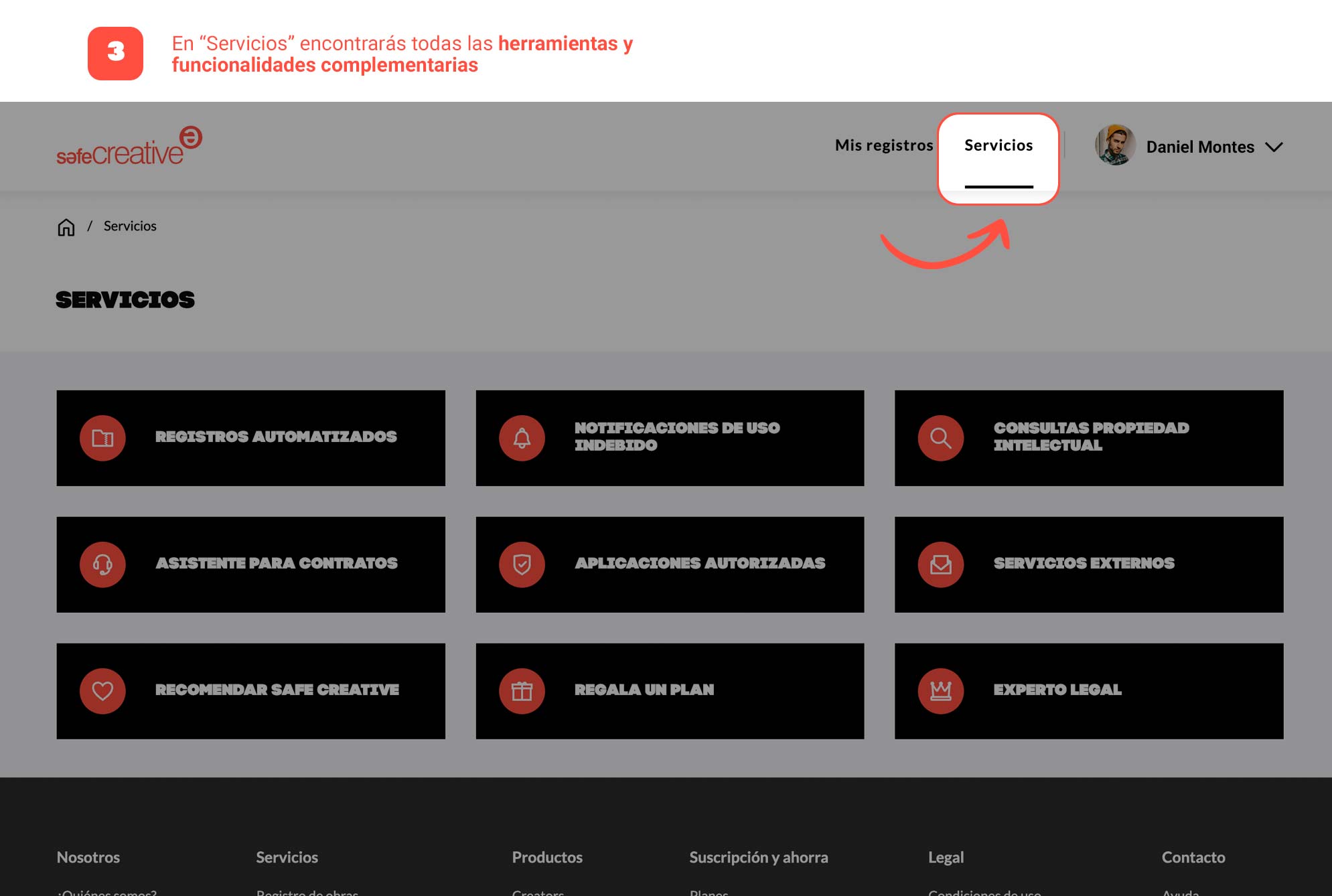Open the Aplicaciones Autorizadas service

(670, 565)
